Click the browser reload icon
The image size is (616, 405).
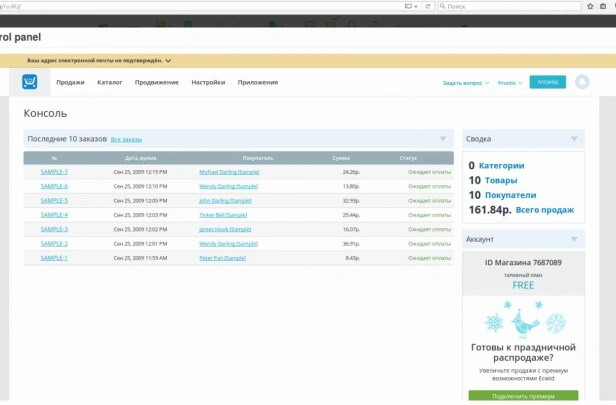pos(428,6)
